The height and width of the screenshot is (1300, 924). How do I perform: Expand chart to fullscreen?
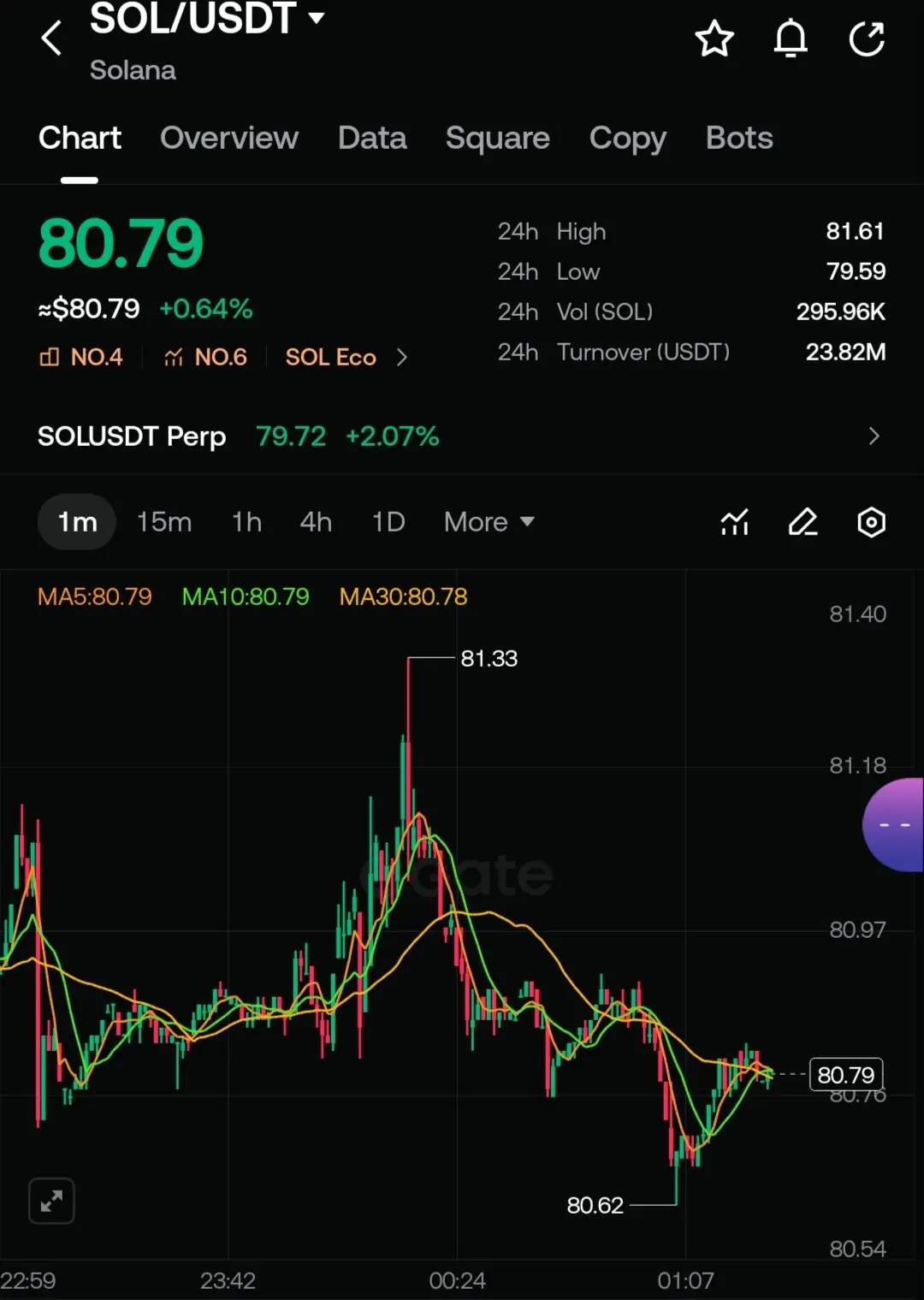click(51, 1201)
